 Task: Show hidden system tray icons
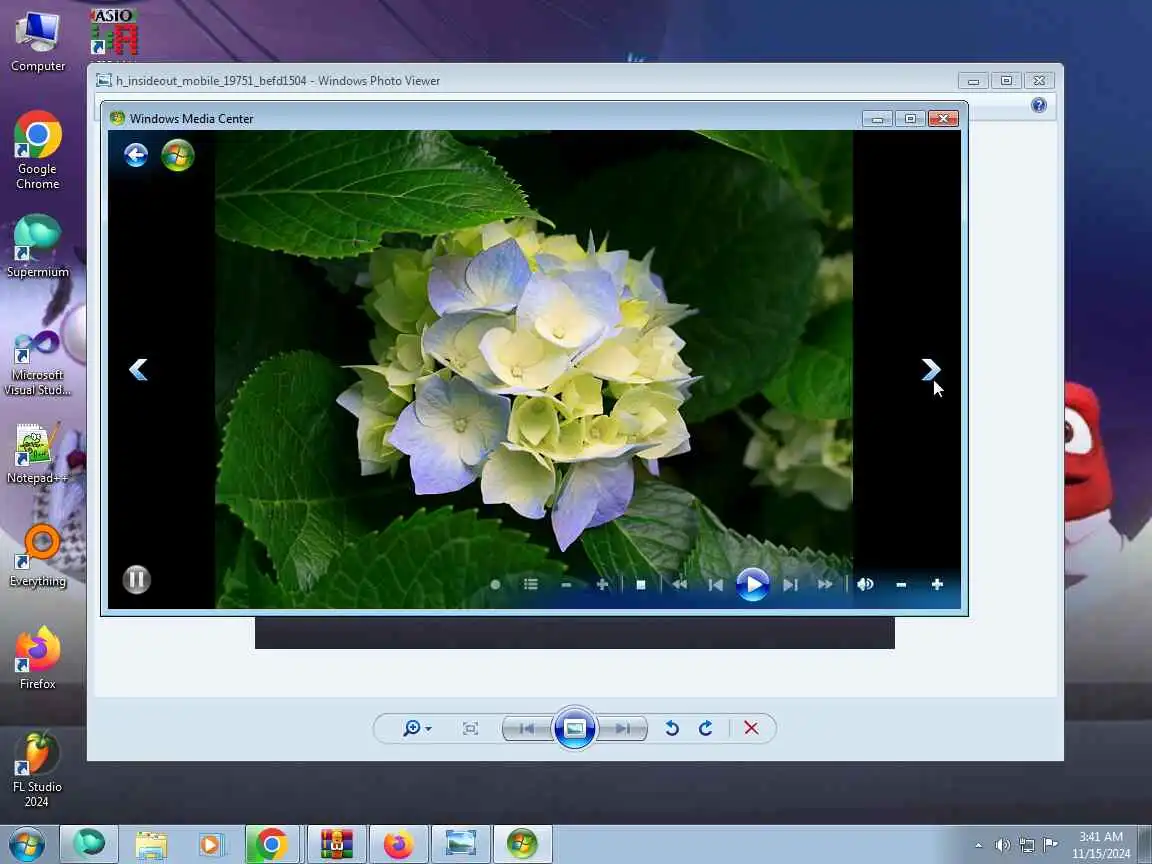(x=979, y=845)
